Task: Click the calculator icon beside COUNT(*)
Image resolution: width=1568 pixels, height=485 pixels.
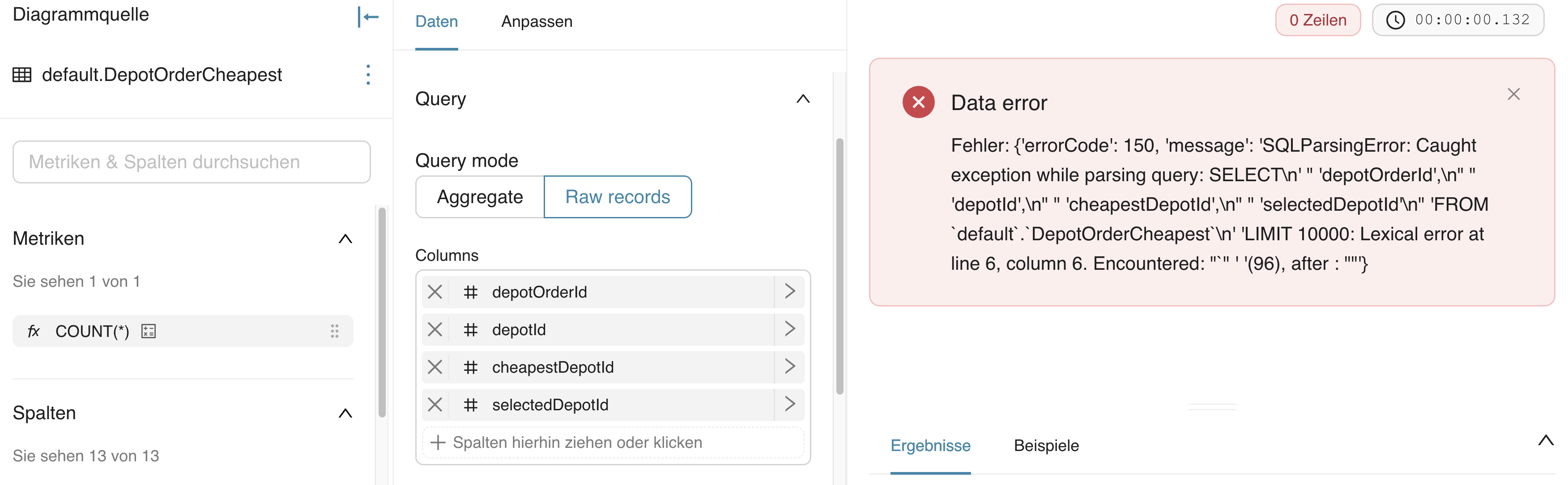Action: click(x=149, y=331)
